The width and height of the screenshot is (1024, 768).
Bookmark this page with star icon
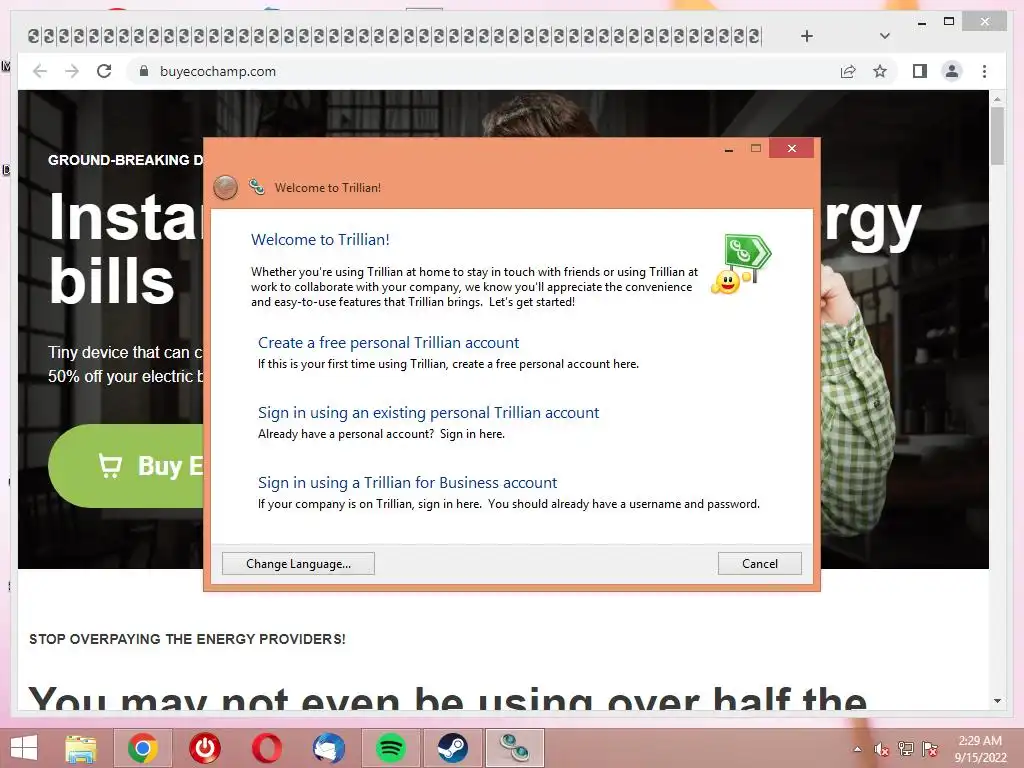pos(880,71)
